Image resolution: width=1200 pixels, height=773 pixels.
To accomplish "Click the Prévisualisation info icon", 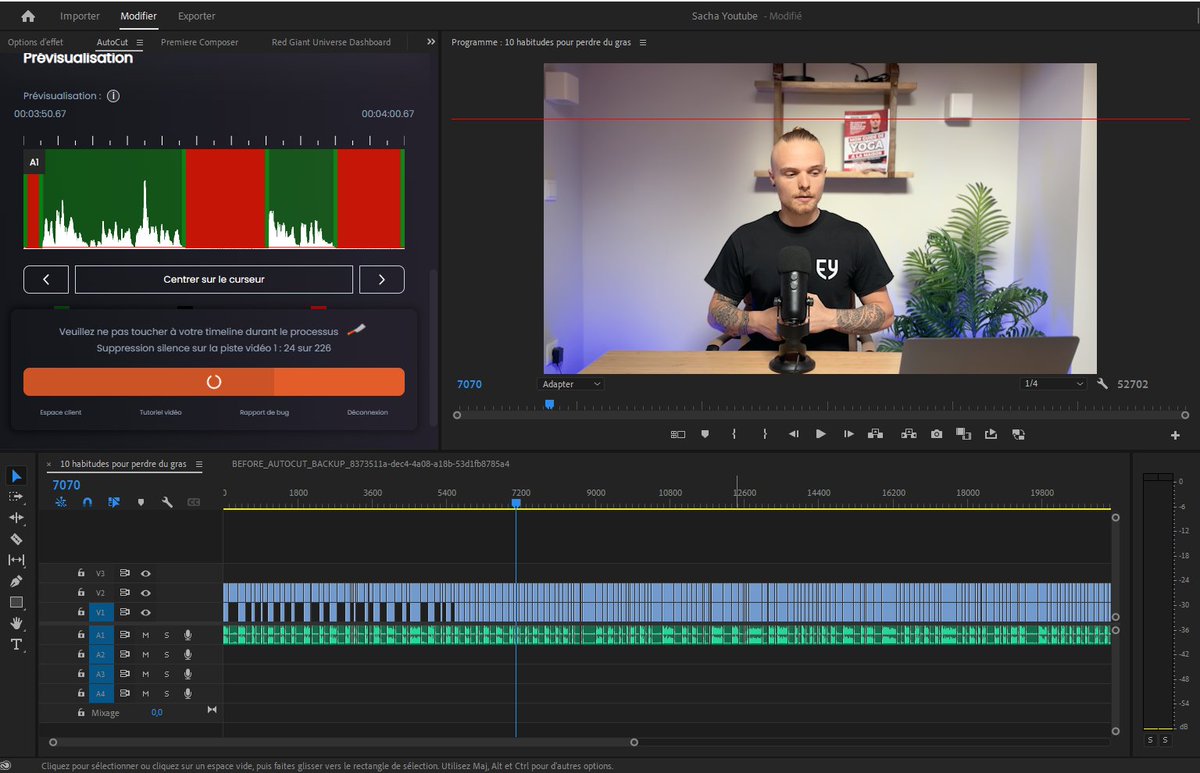I will point(113,96).
